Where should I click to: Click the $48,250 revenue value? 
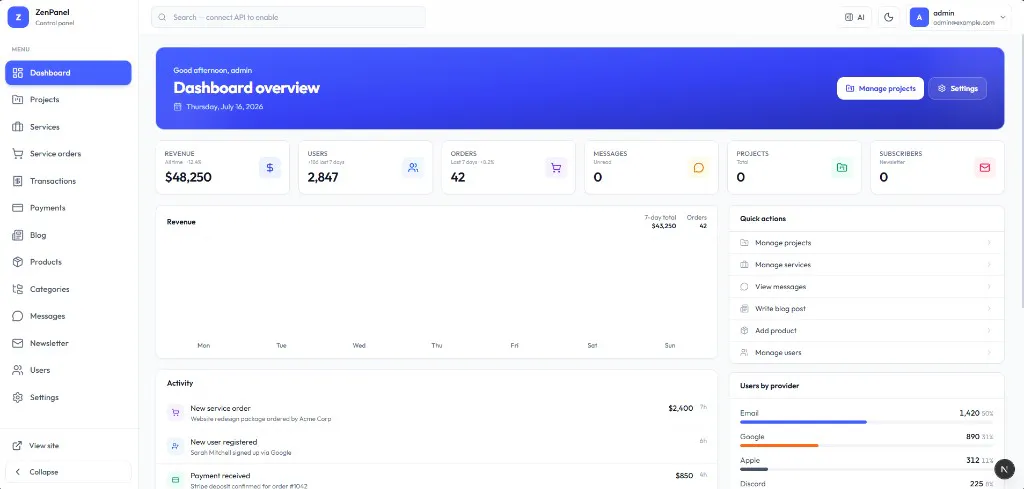click(x=188, y=177)
